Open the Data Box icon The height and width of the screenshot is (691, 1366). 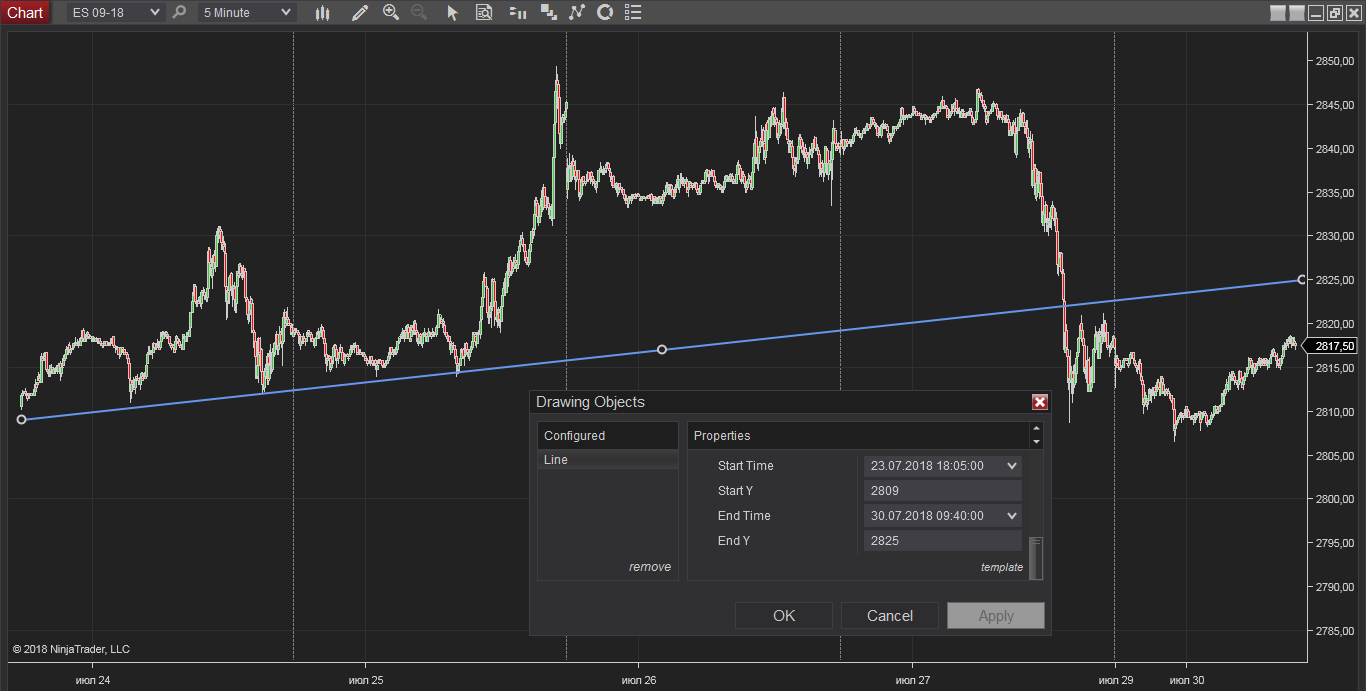click(x=484, y=12)
